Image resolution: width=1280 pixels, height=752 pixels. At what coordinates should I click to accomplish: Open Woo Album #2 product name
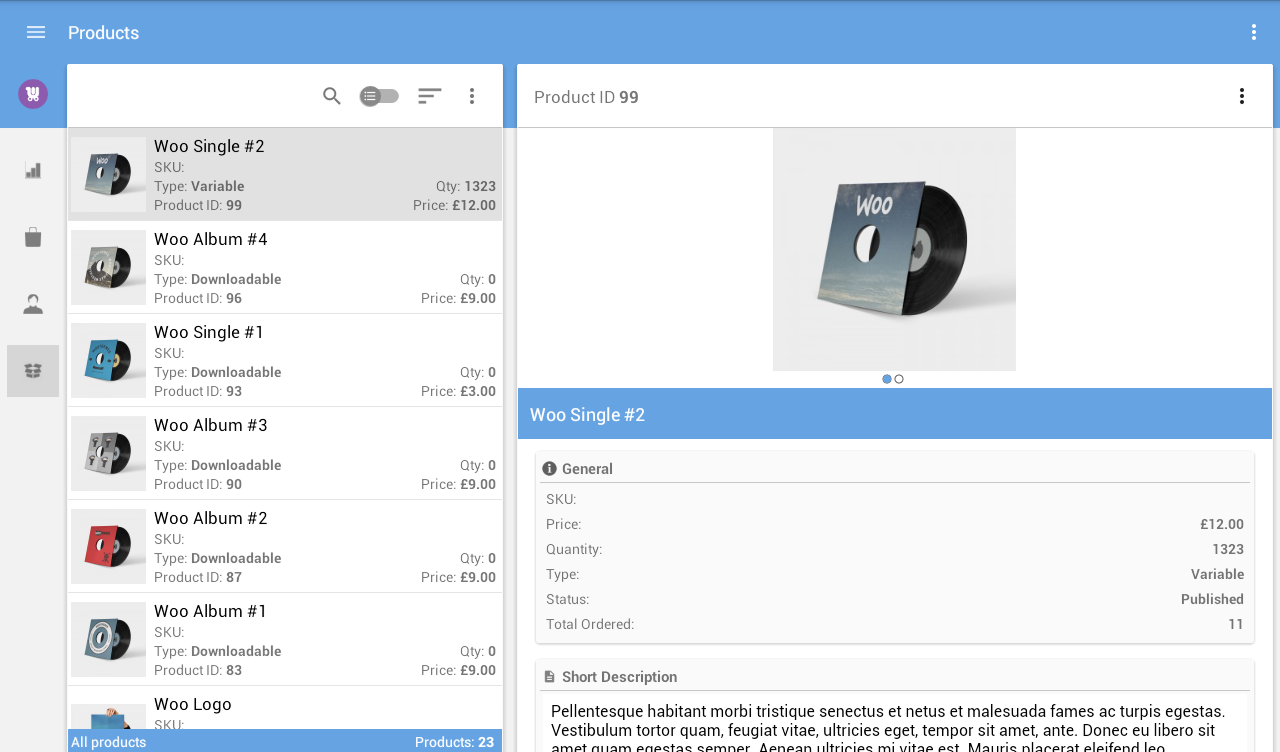click(211, 518)
